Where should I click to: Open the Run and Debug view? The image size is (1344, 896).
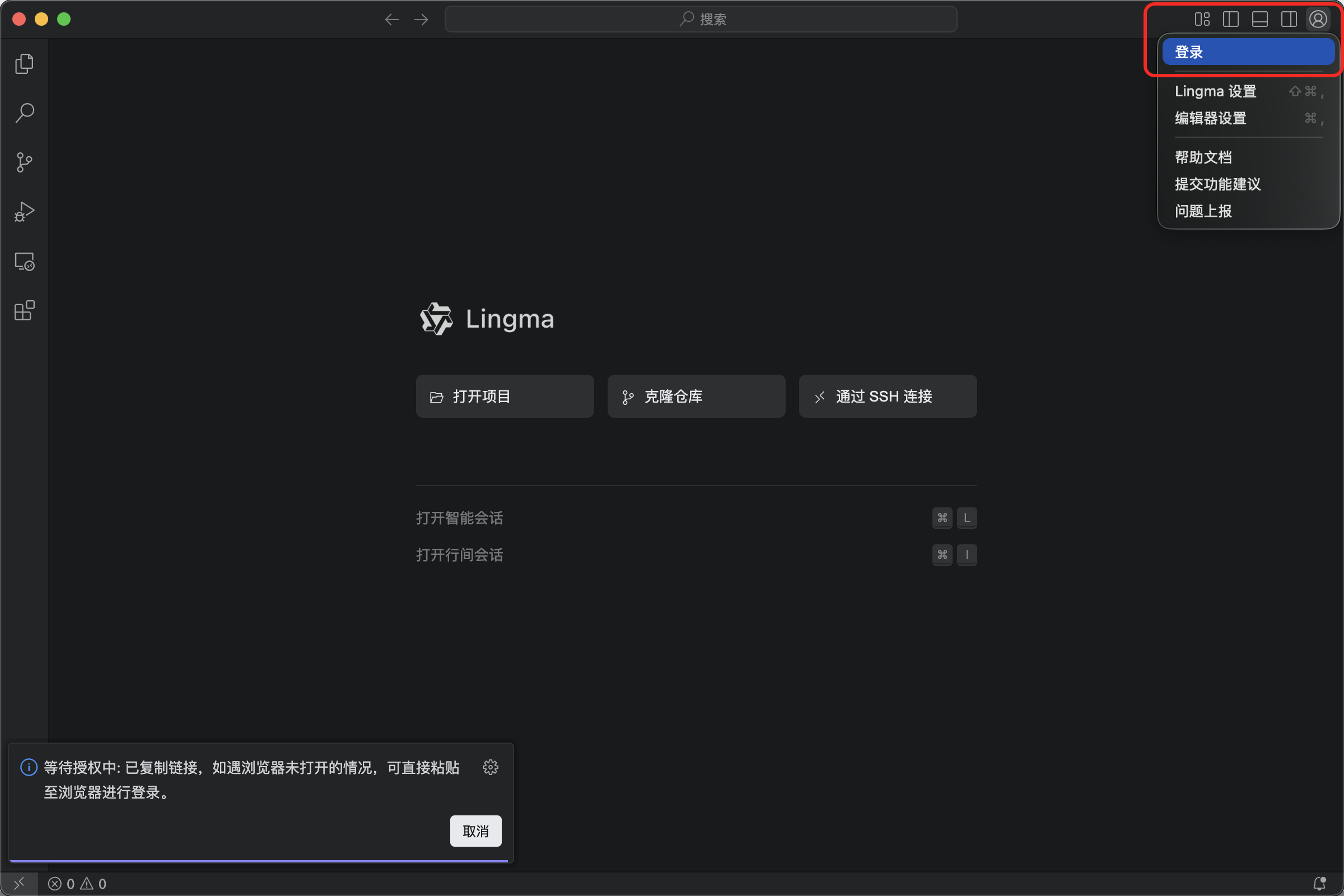(24, 212)
